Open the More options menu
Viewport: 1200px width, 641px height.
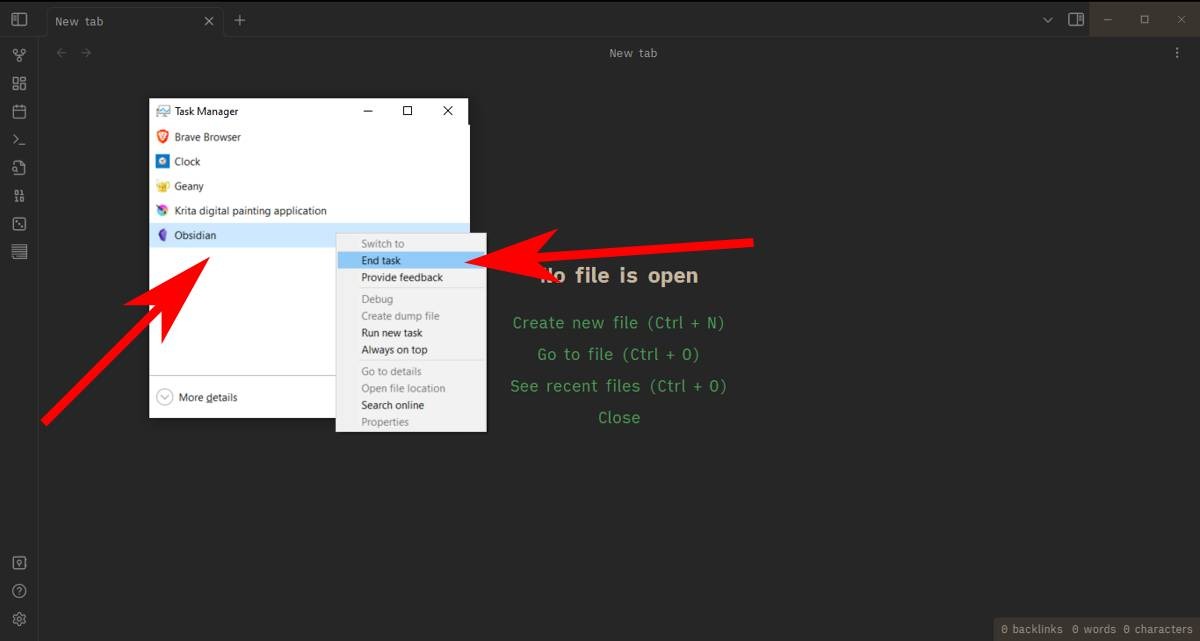point(1177,53)
